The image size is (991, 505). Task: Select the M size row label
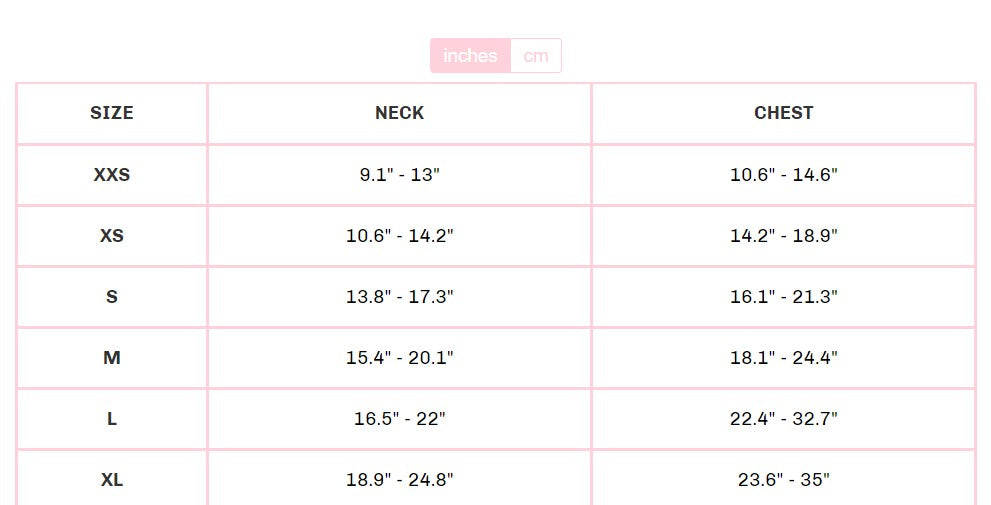coord(112,358)
